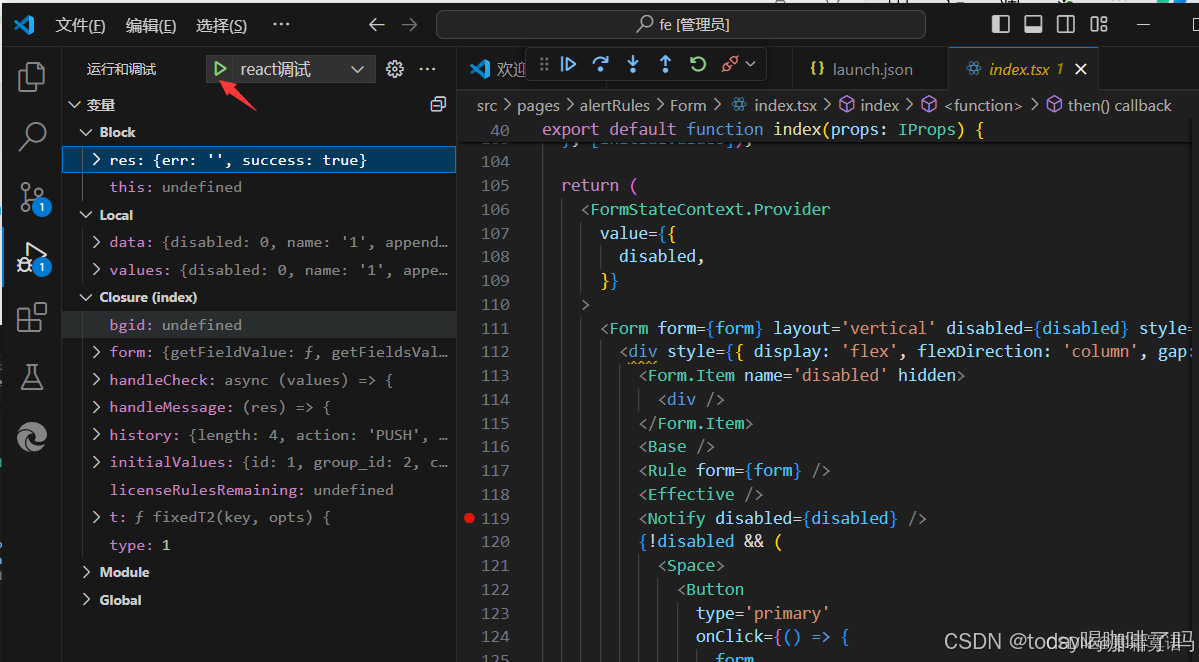This screenshot has height=662, width=1199.
Task: Open the 文件(F) menu
Action: pyautogui.click(x=80, y=25)
